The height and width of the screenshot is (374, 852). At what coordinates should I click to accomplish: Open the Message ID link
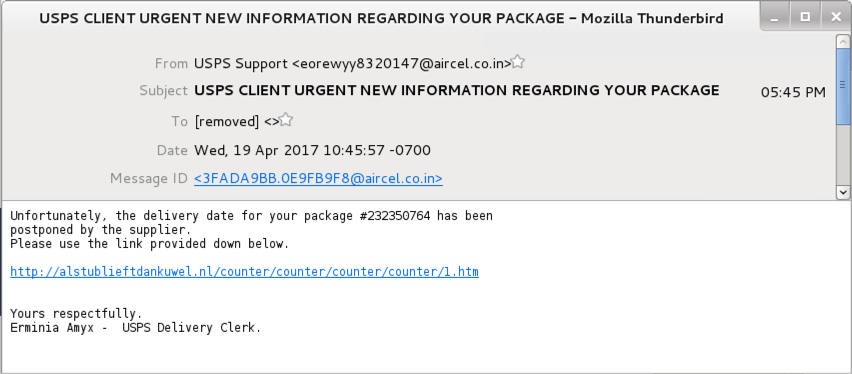(x=318, y=178)
